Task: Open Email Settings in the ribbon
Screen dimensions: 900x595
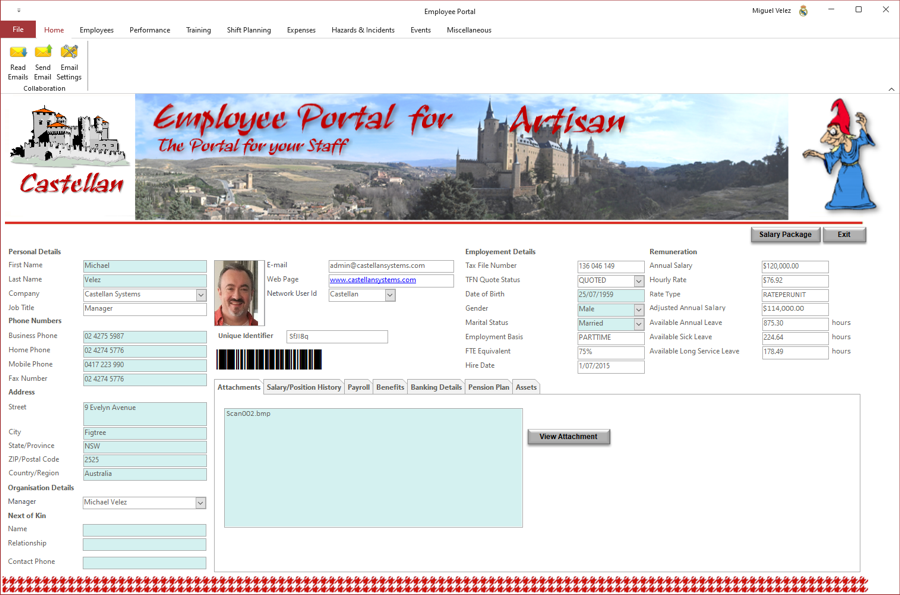Action: [69, 62]
